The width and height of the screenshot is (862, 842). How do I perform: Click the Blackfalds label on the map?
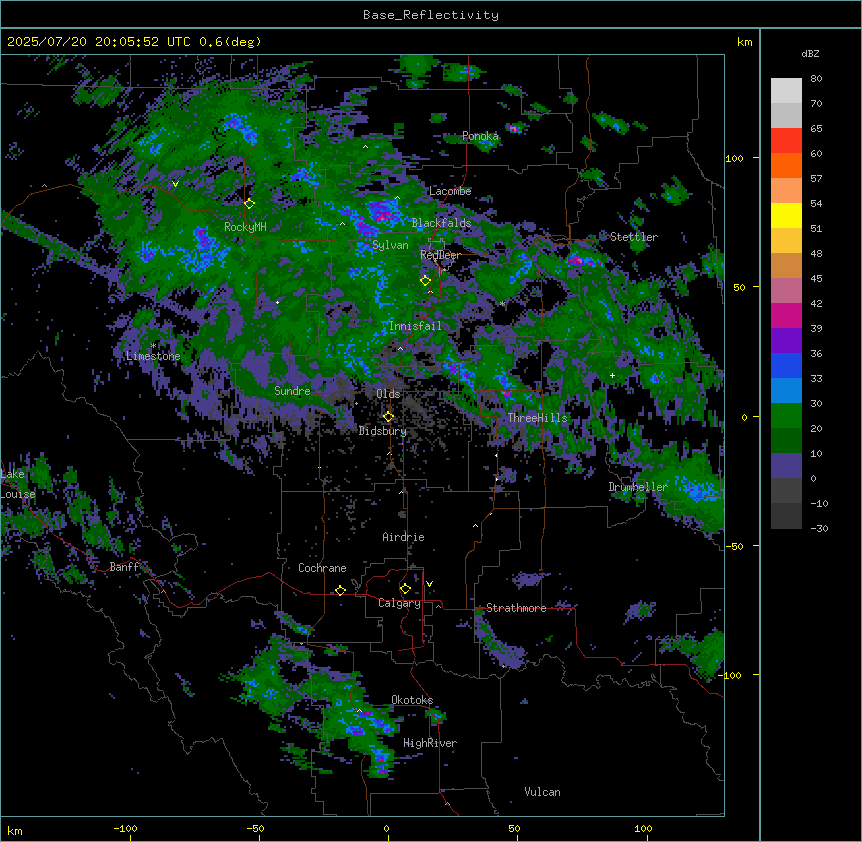441,223
